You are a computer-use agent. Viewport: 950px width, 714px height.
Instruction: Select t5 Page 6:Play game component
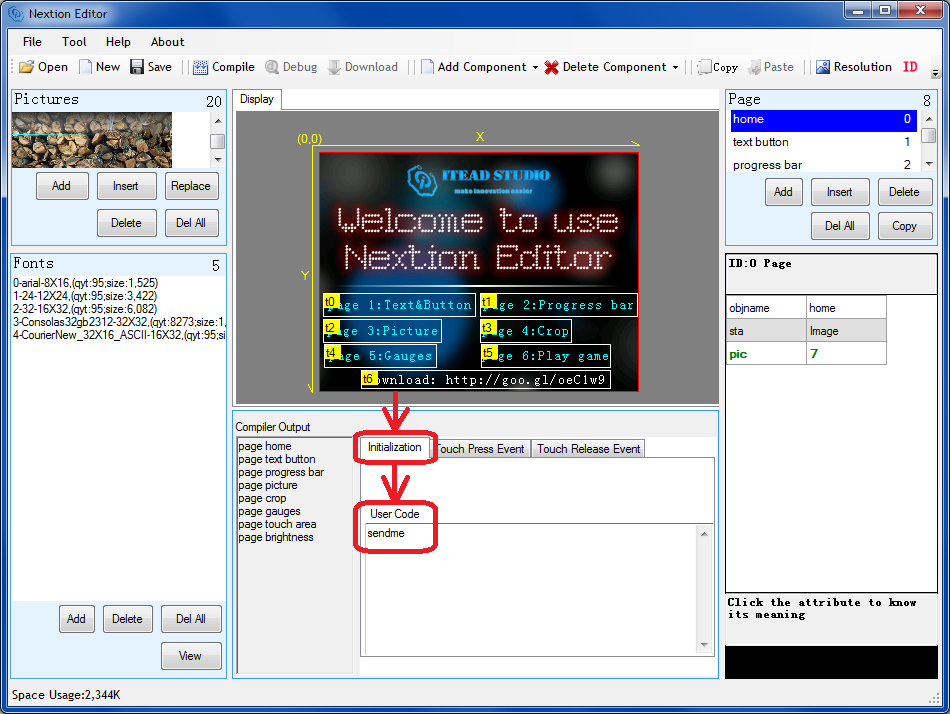pos(546,356)
